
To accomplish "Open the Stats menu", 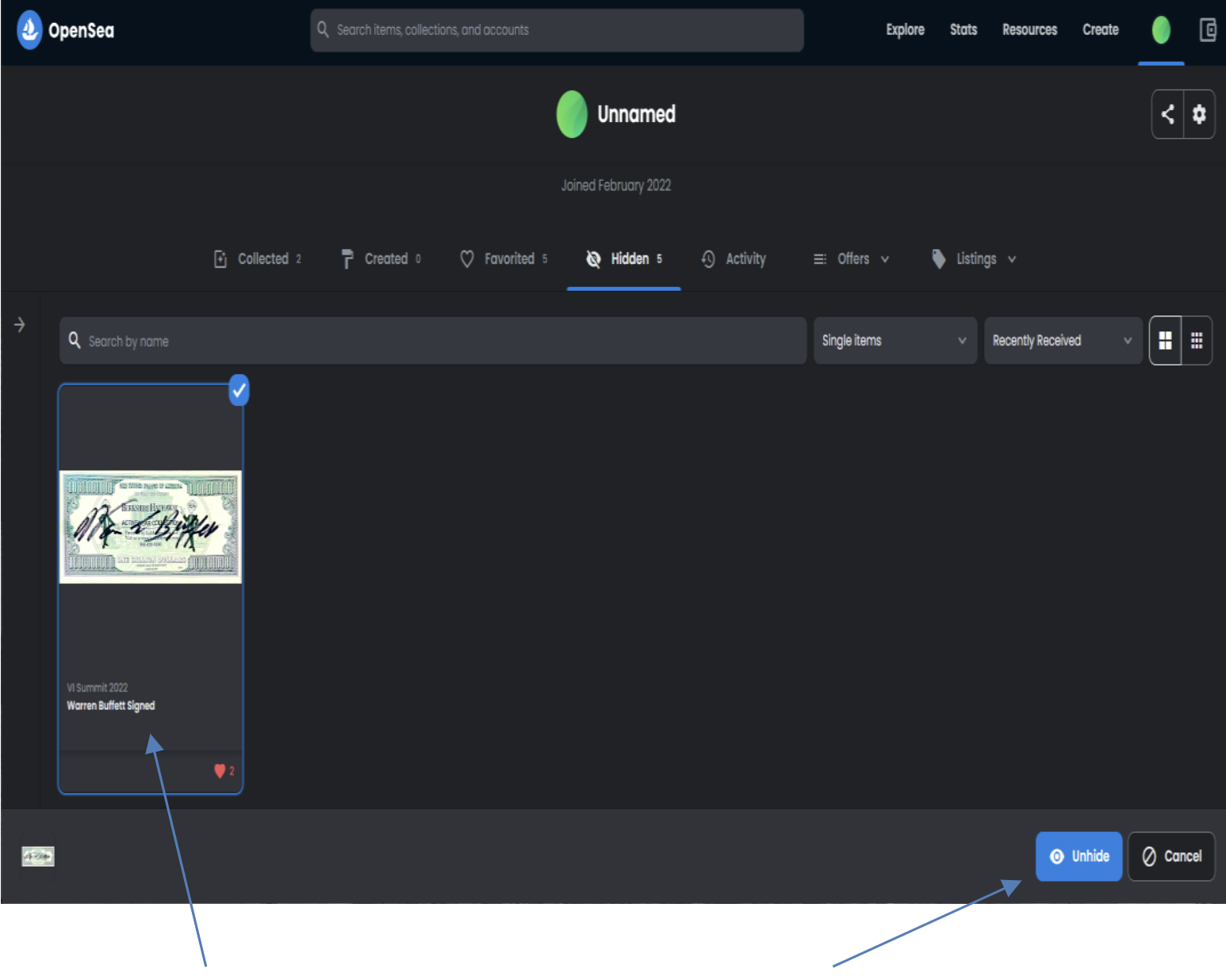I will point(964,29).
